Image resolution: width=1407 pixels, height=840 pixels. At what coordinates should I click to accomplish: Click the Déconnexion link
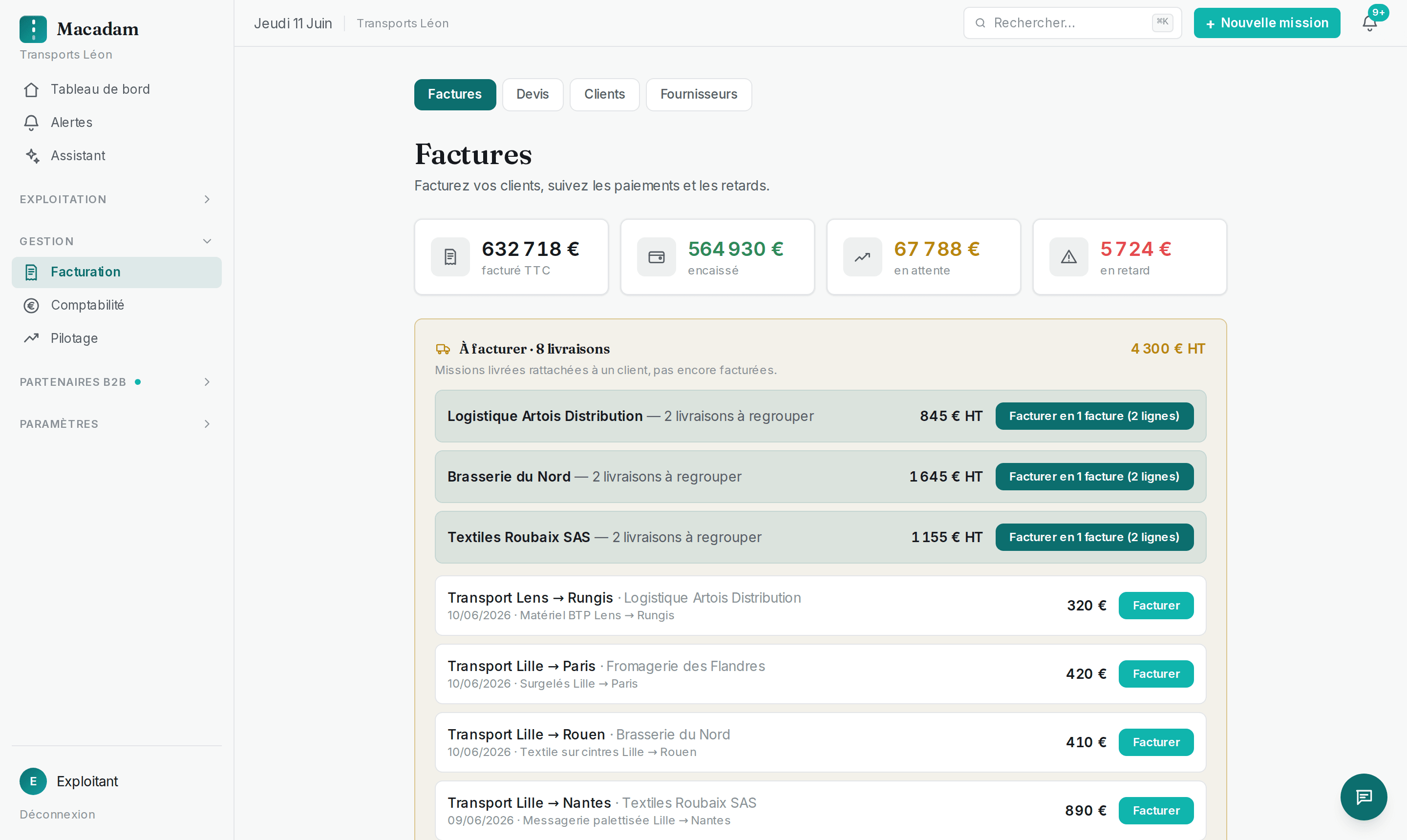[x=57, y=815]
